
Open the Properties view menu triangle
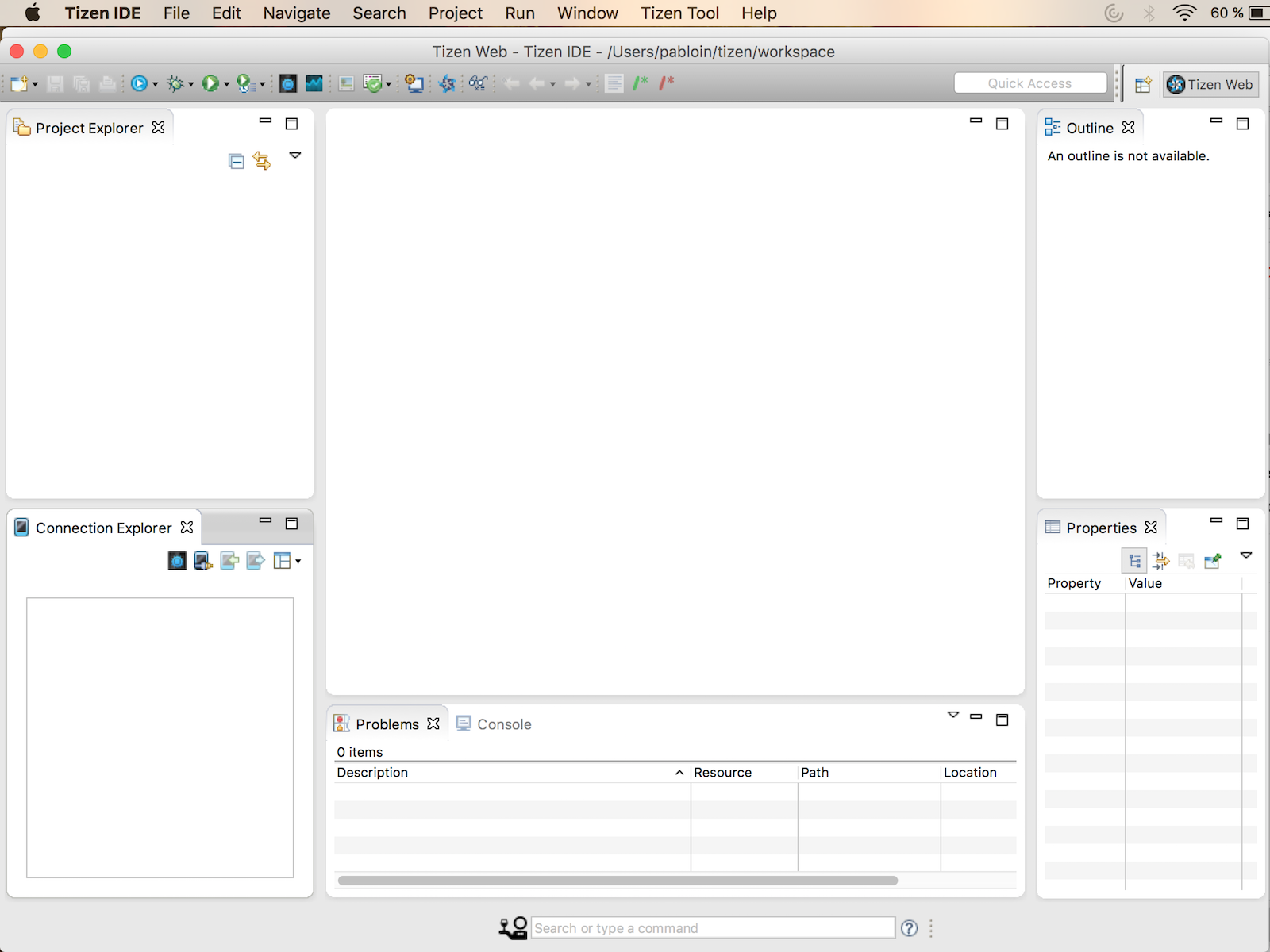tap(1246, 555)
